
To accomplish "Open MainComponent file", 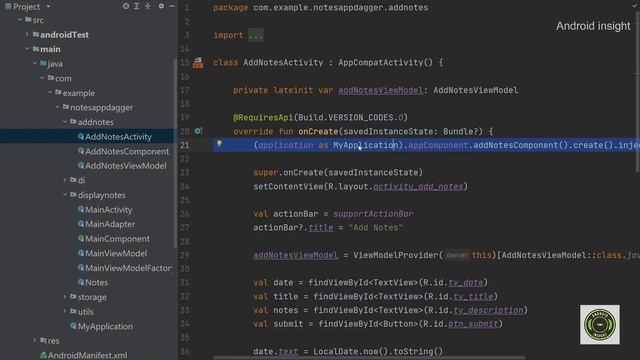I will [x=117, y=239].
